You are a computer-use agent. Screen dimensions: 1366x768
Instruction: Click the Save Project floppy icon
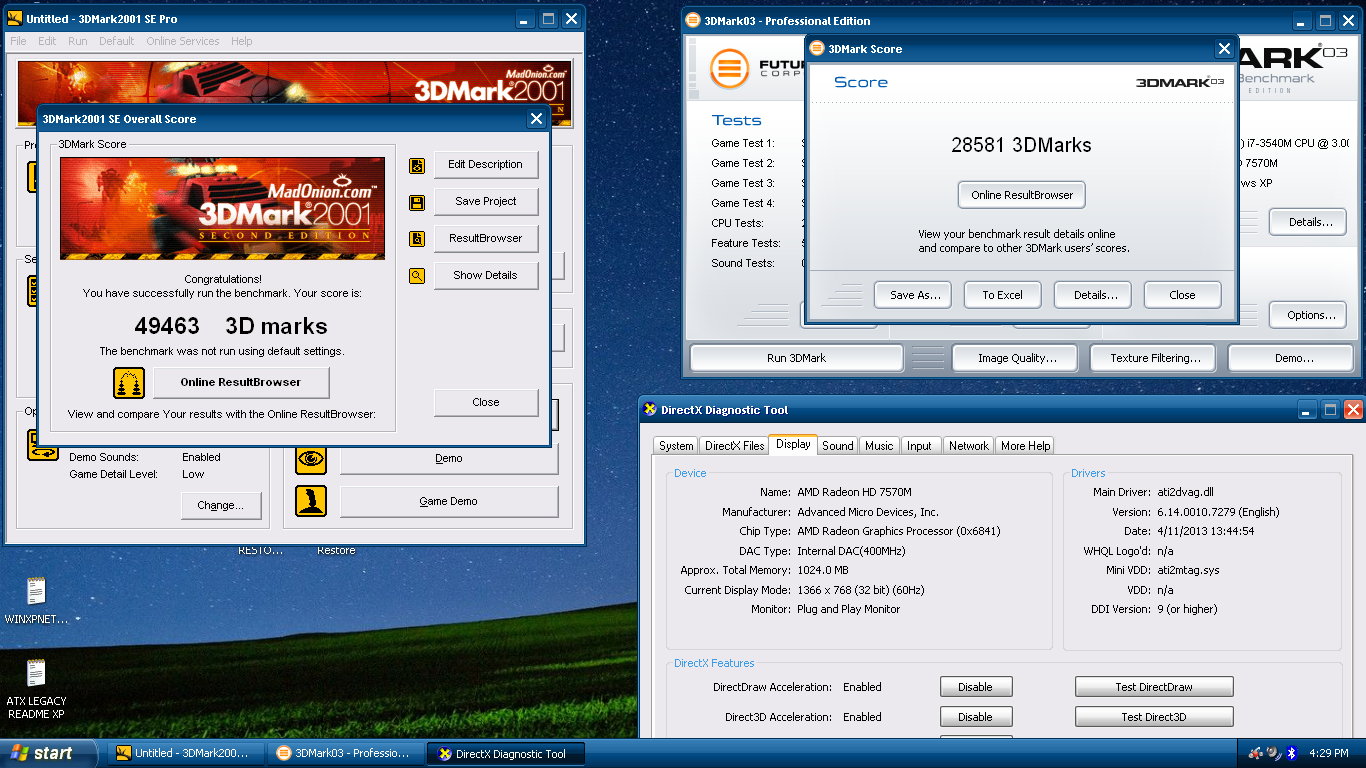click(417, 202)
